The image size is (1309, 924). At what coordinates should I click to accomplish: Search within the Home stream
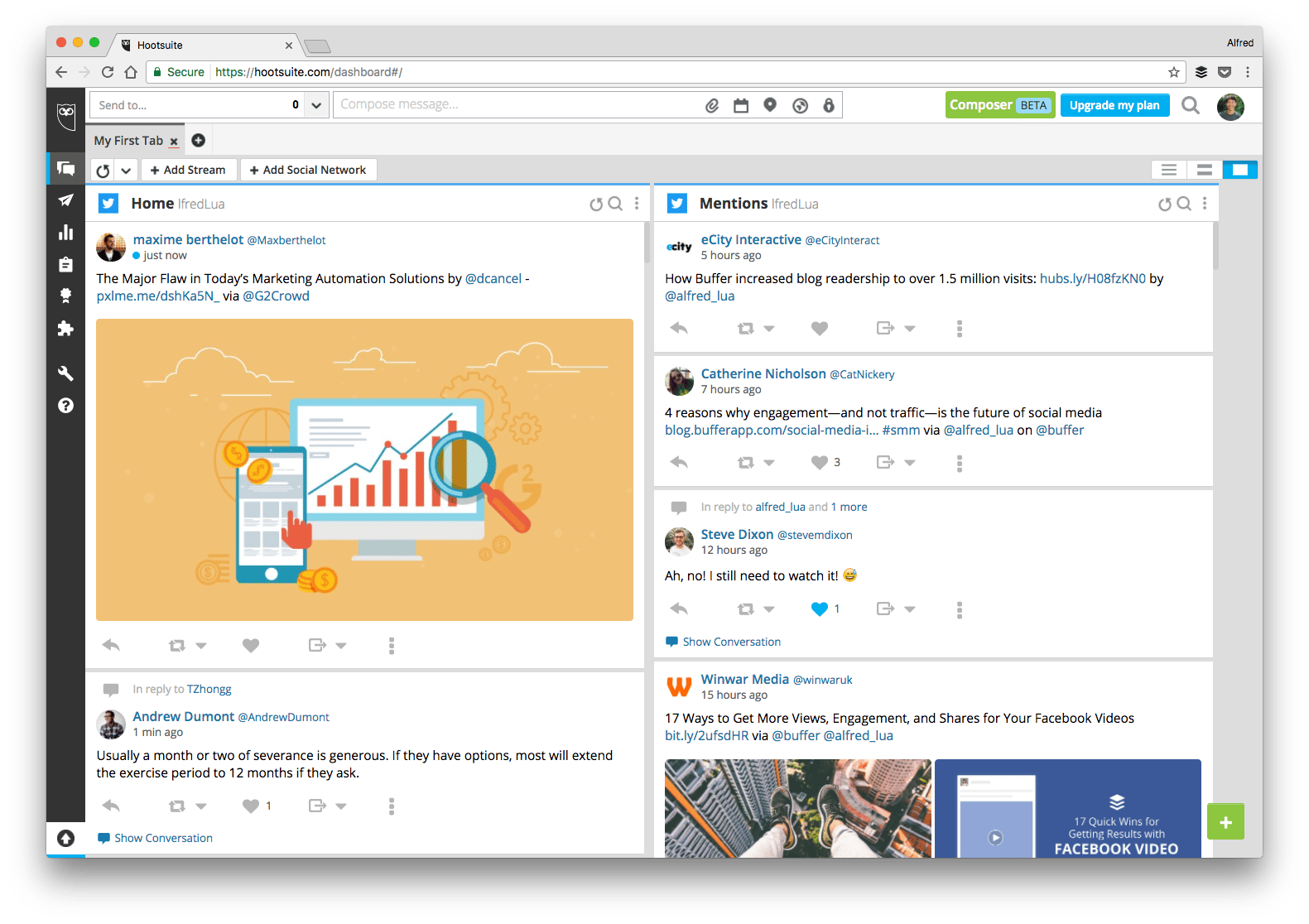pyautogui.click(x=615, y=204)
